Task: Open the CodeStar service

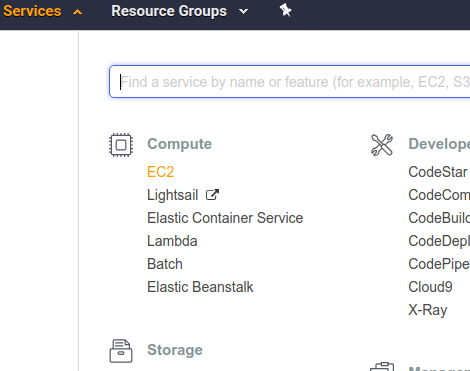Action: pyautogui.click(x=438, y=172)
